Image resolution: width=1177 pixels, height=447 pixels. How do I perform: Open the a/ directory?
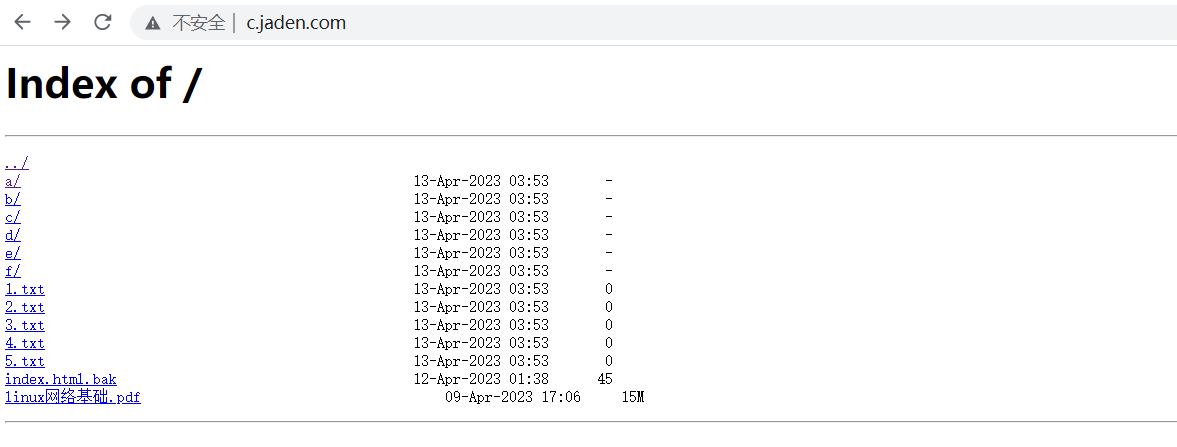pyautogui.click(x=13, y=181)
